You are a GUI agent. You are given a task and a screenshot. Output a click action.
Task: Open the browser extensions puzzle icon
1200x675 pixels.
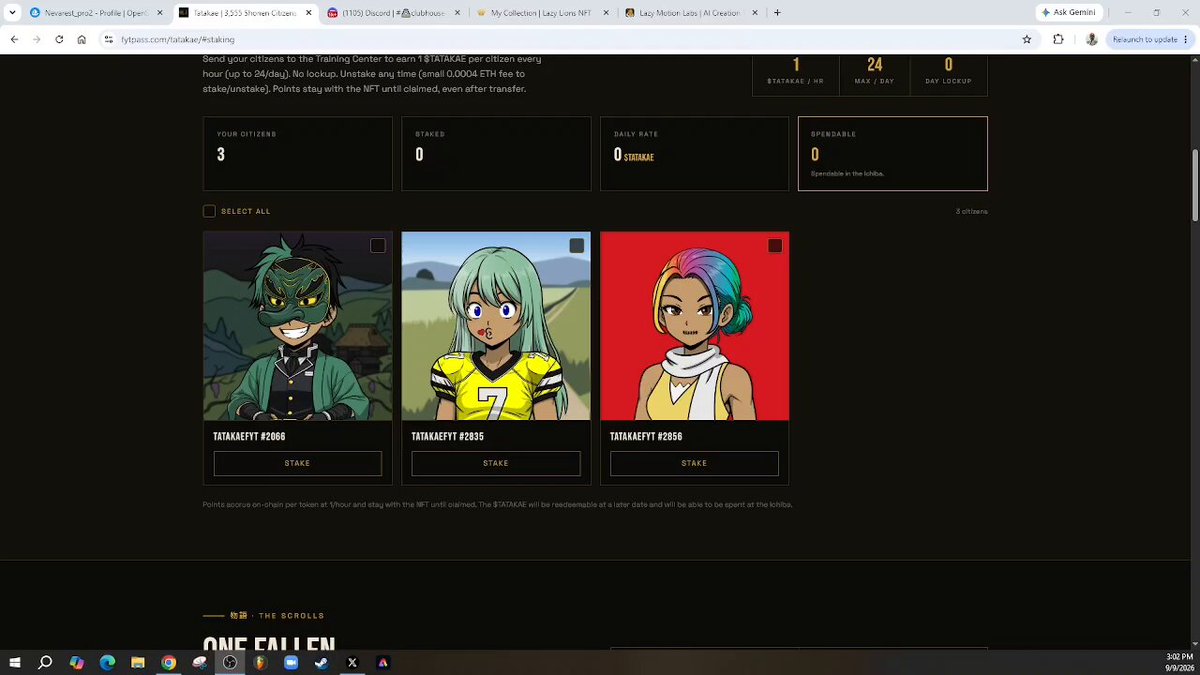coord(1059,39)
